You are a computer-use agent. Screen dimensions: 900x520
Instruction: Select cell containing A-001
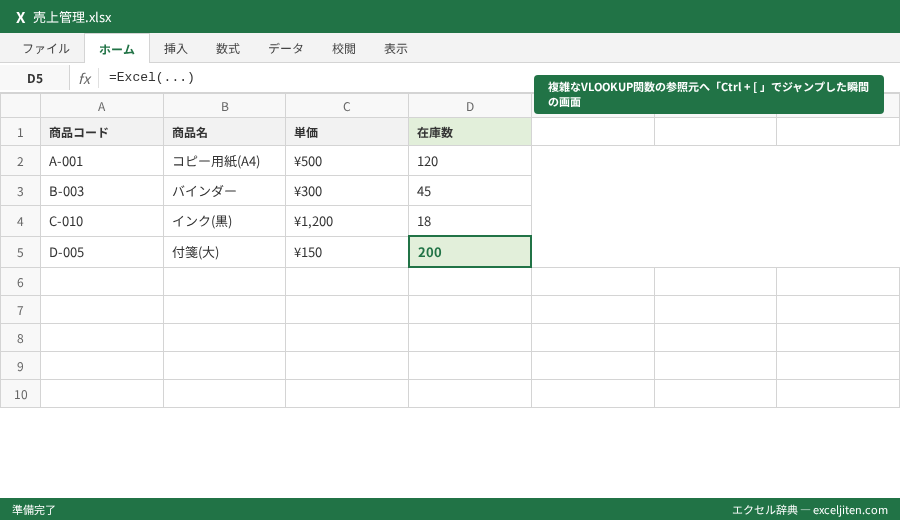click(x=102, y=161)
